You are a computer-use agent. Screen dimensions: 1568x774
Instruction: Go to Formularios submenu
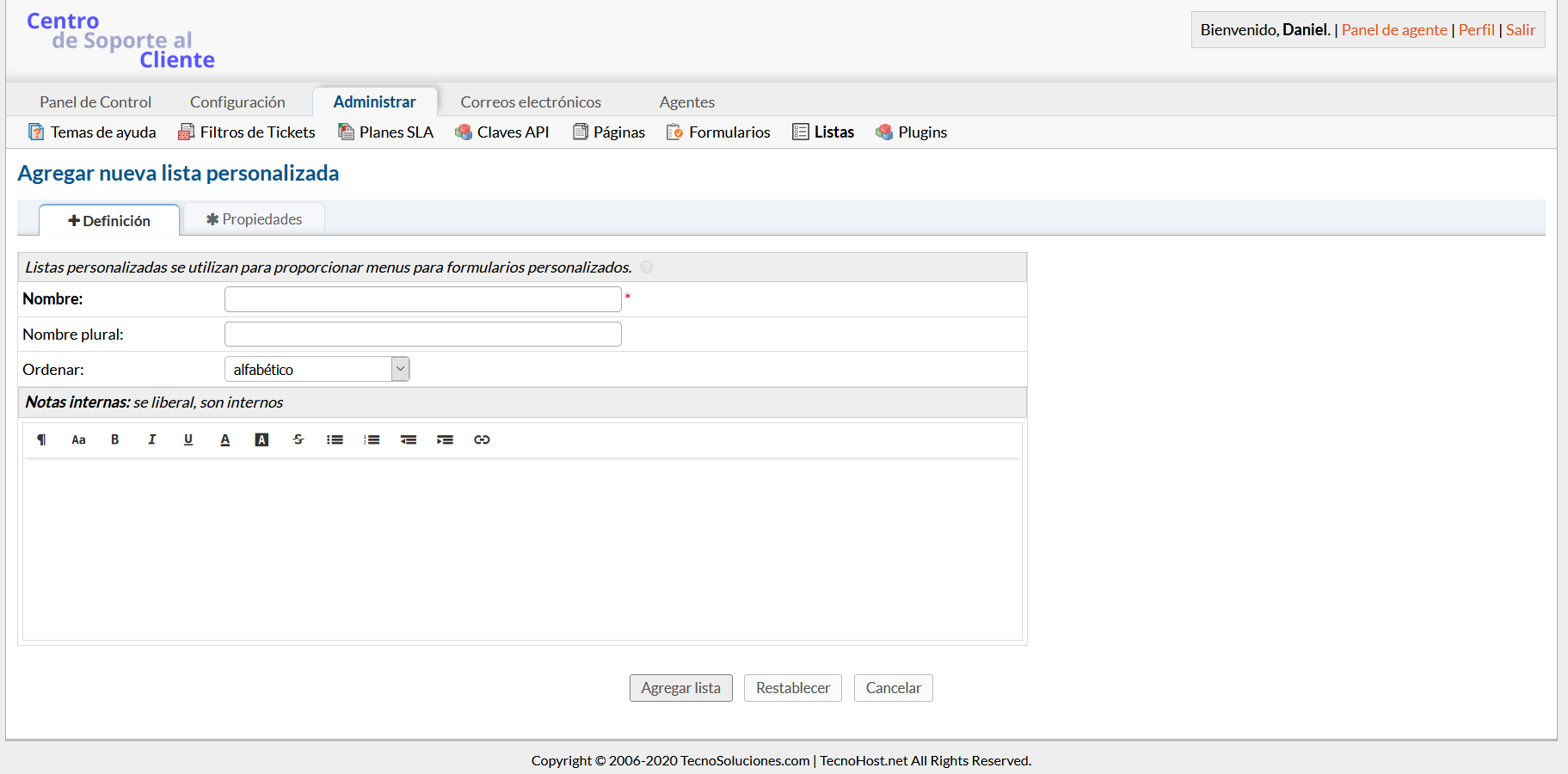[x=729, y=132]
